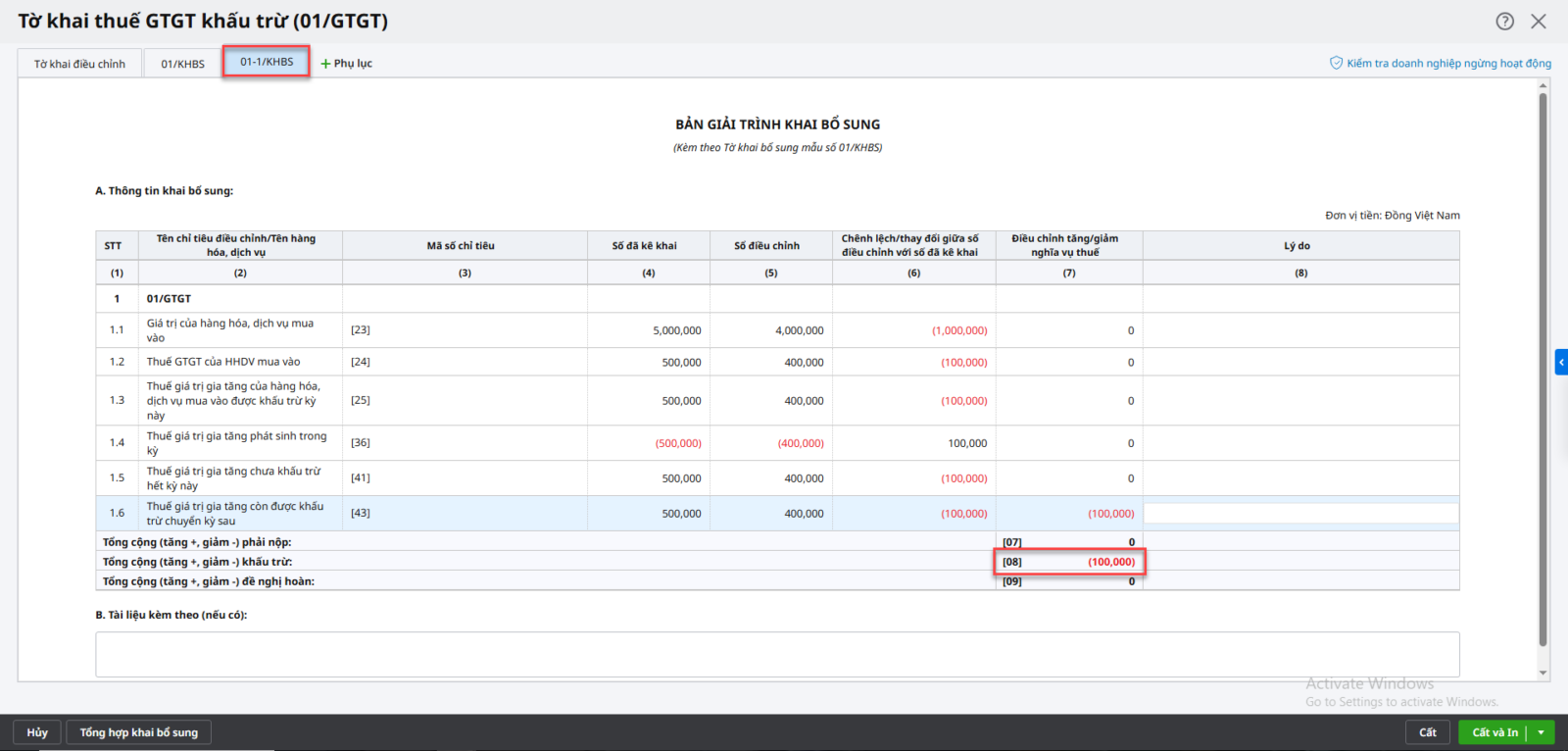
Task: Click the Lý do field in row 1.6
Action: [1300, 513]
